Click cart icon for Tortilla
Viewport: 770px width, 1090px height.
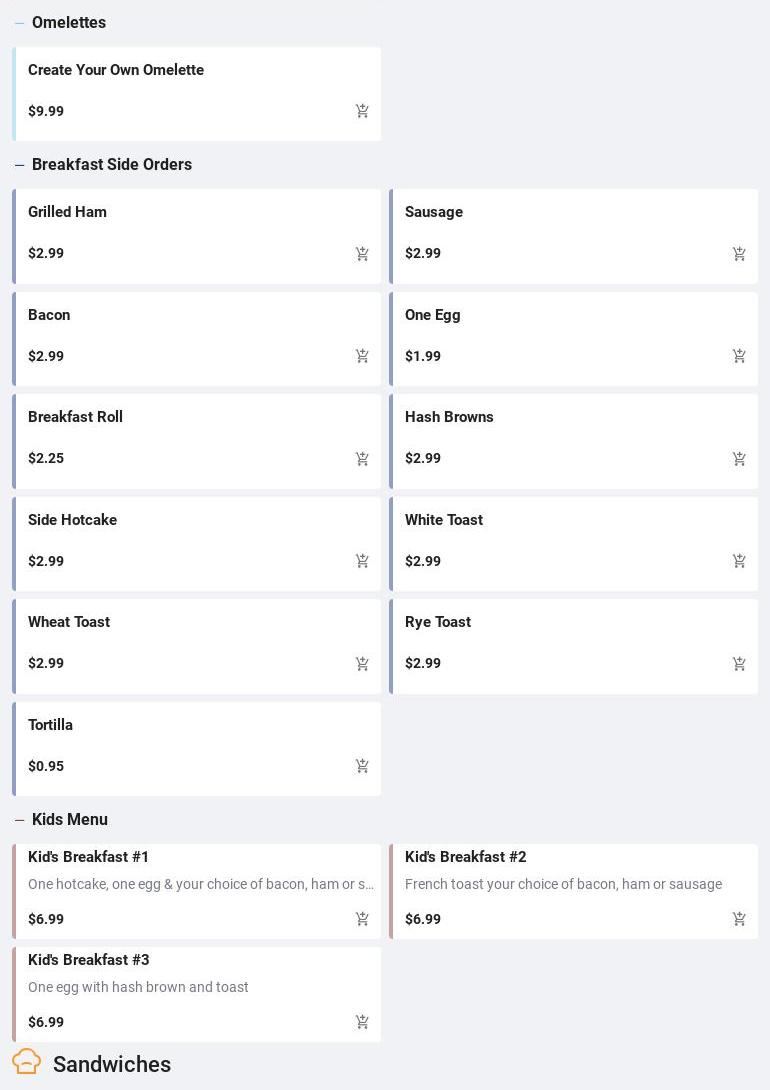(362, 766)
